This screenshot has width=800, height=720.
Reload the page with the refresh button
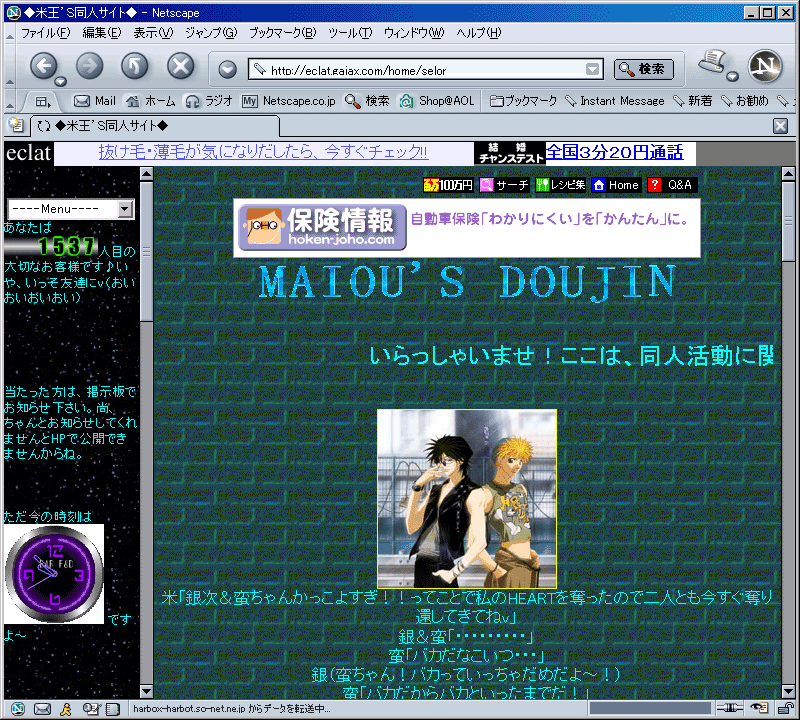click(135, 66)
